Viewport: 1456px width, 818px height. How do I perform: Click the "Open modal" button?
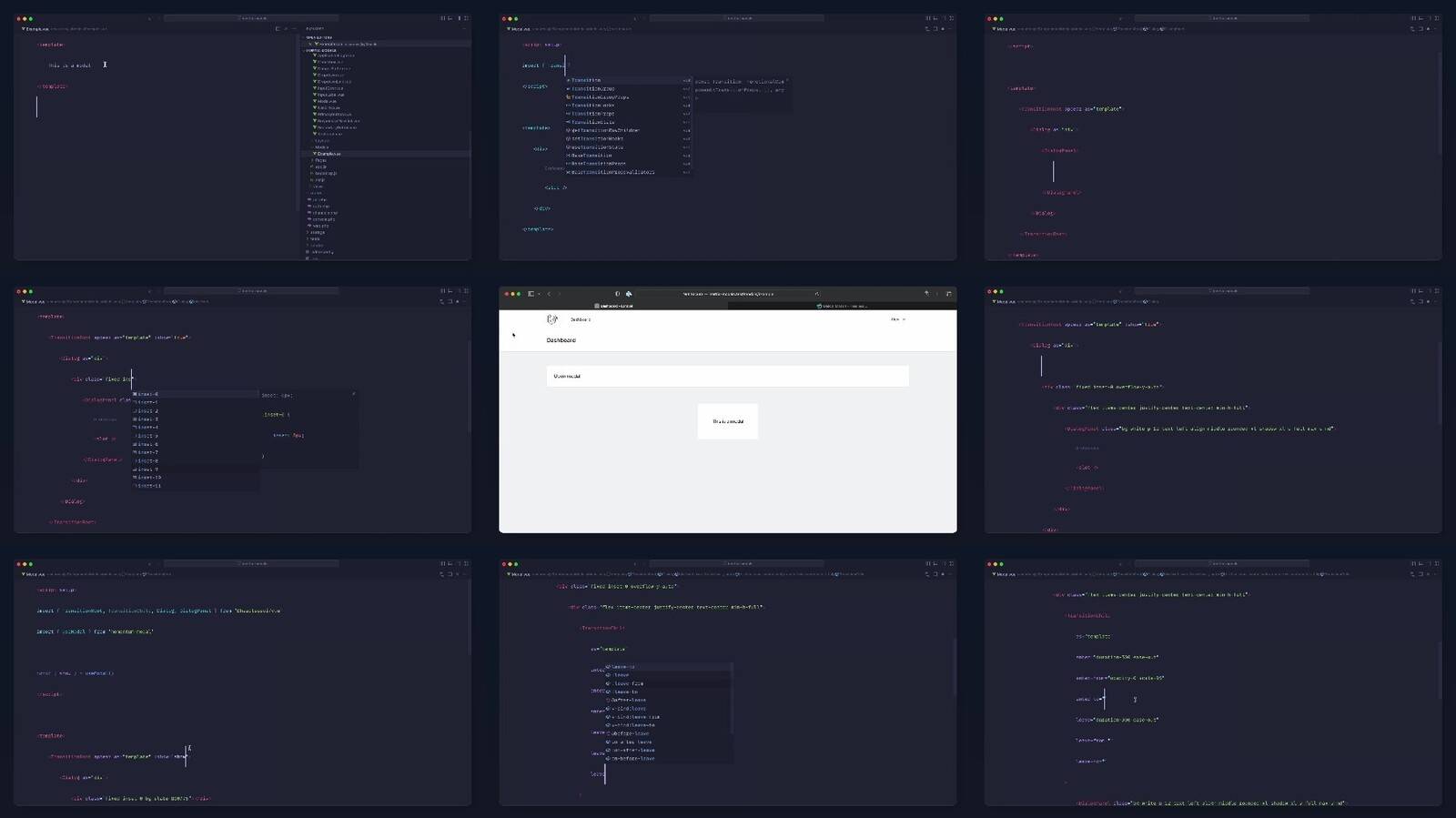coord(567,376)
